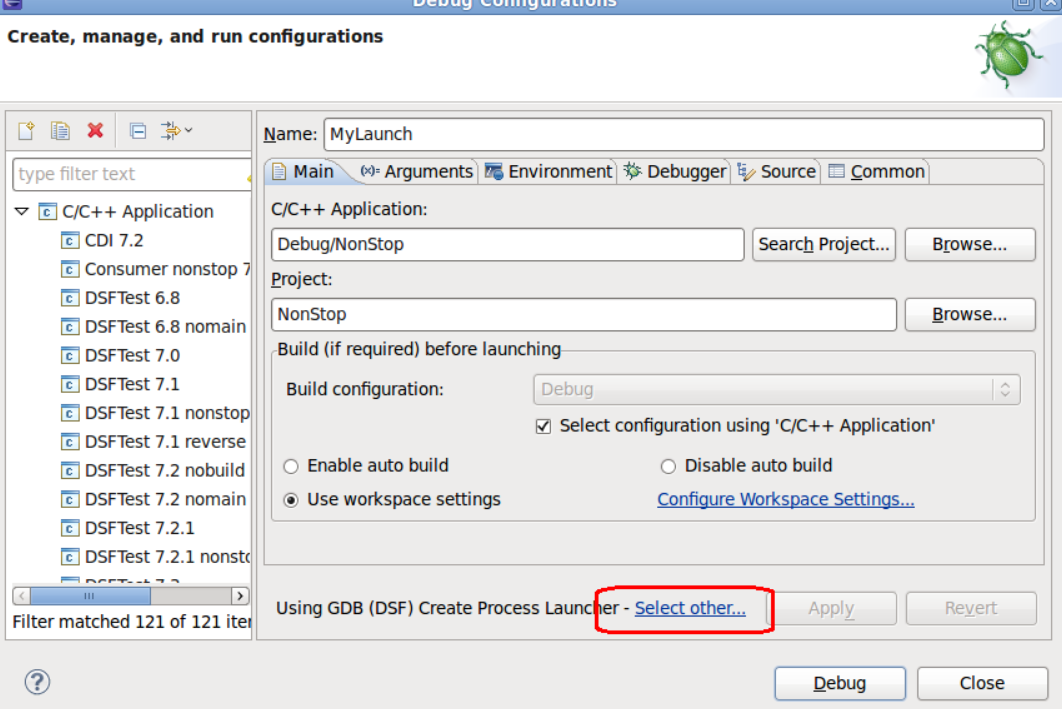This screenshot has width=1062, height=709.
Task: Click the green bug debug image
Action: [x=1007, y=56]
